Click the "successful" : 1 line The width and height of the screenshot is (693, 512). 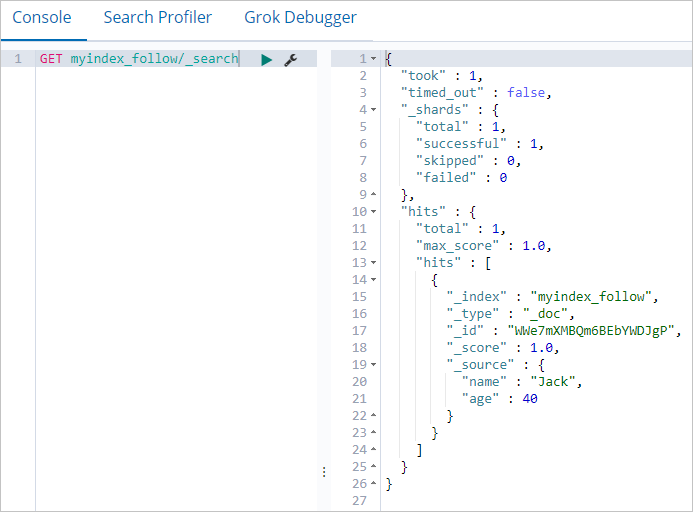[480, 143]
